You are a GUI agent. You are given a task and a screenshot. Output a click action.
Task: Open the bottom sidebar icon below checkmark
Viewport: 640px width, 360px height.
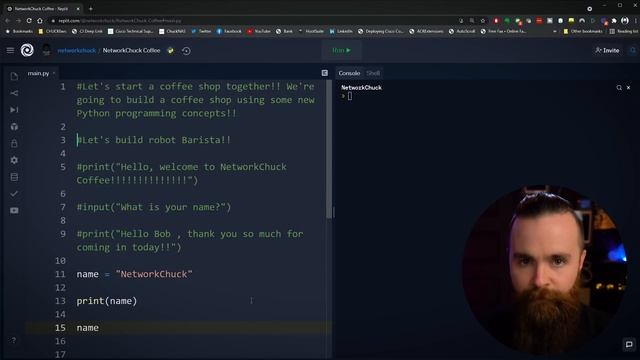(x=14, y=210)
